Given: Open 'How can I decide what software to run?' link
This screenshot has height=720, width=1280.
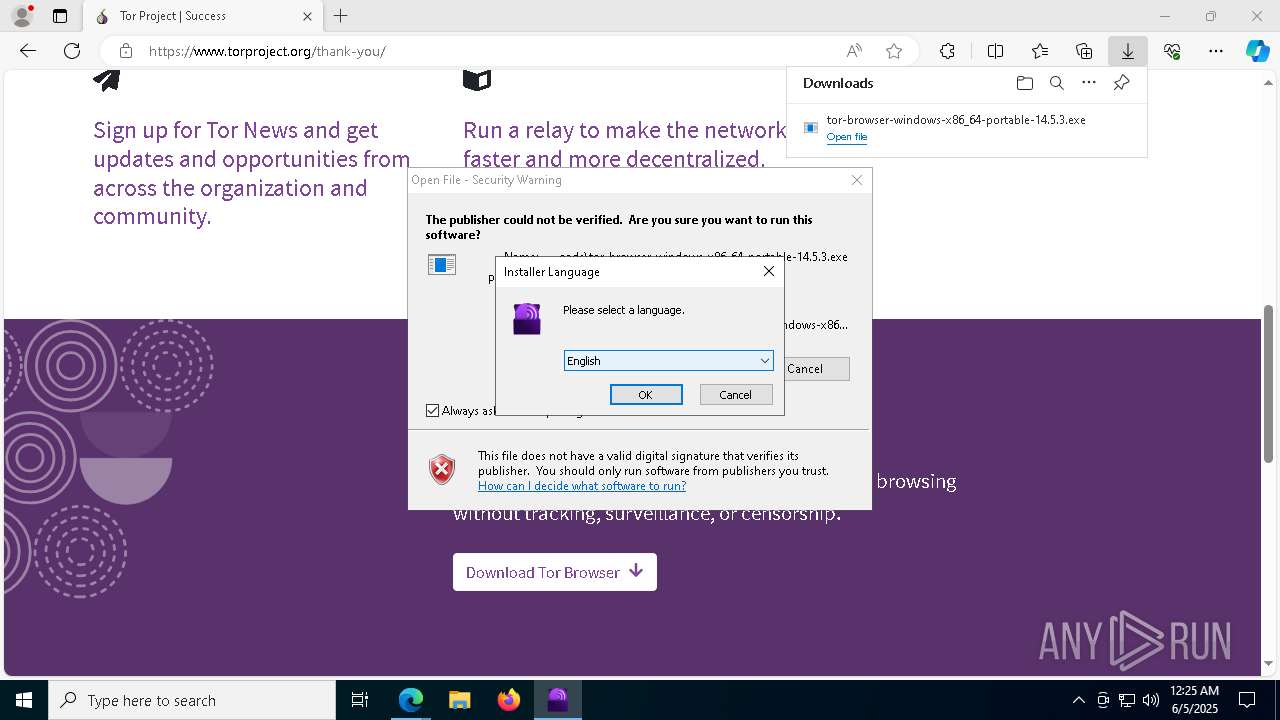Looking at the screenshot, I should [582, 486].
